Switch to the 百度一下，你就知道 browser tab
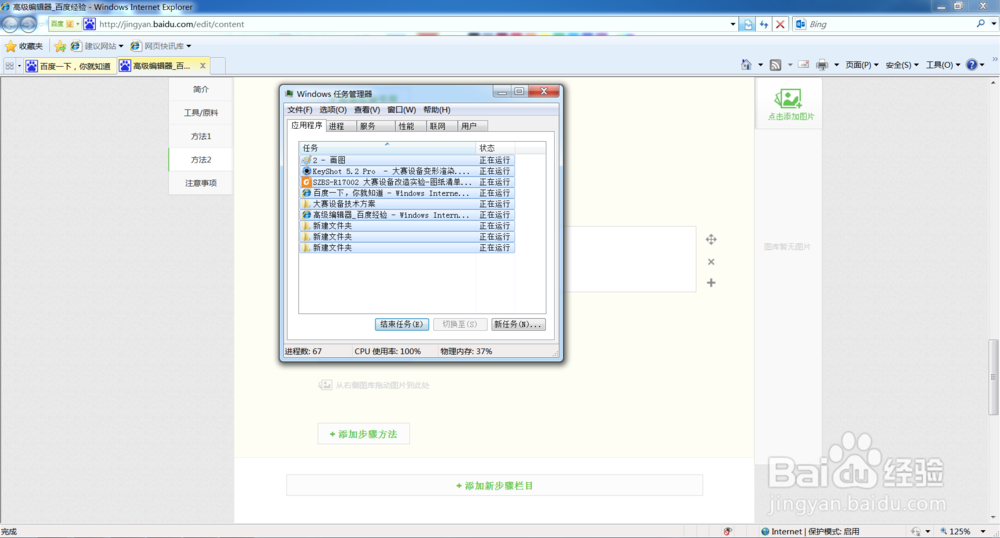This screenshot has width=1000, height=538. 70,66
